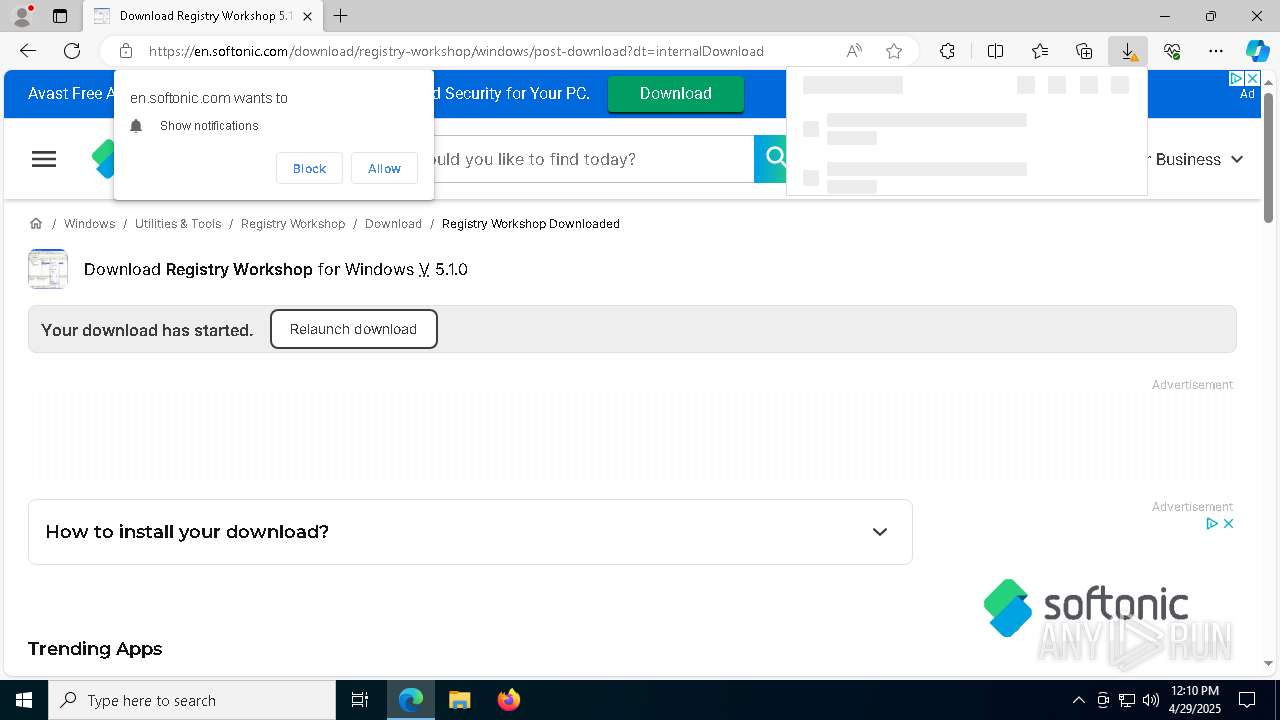Click the Softonic logo advertisement
Viewport: 1280px width, 720px height.
click(1085, 607)
